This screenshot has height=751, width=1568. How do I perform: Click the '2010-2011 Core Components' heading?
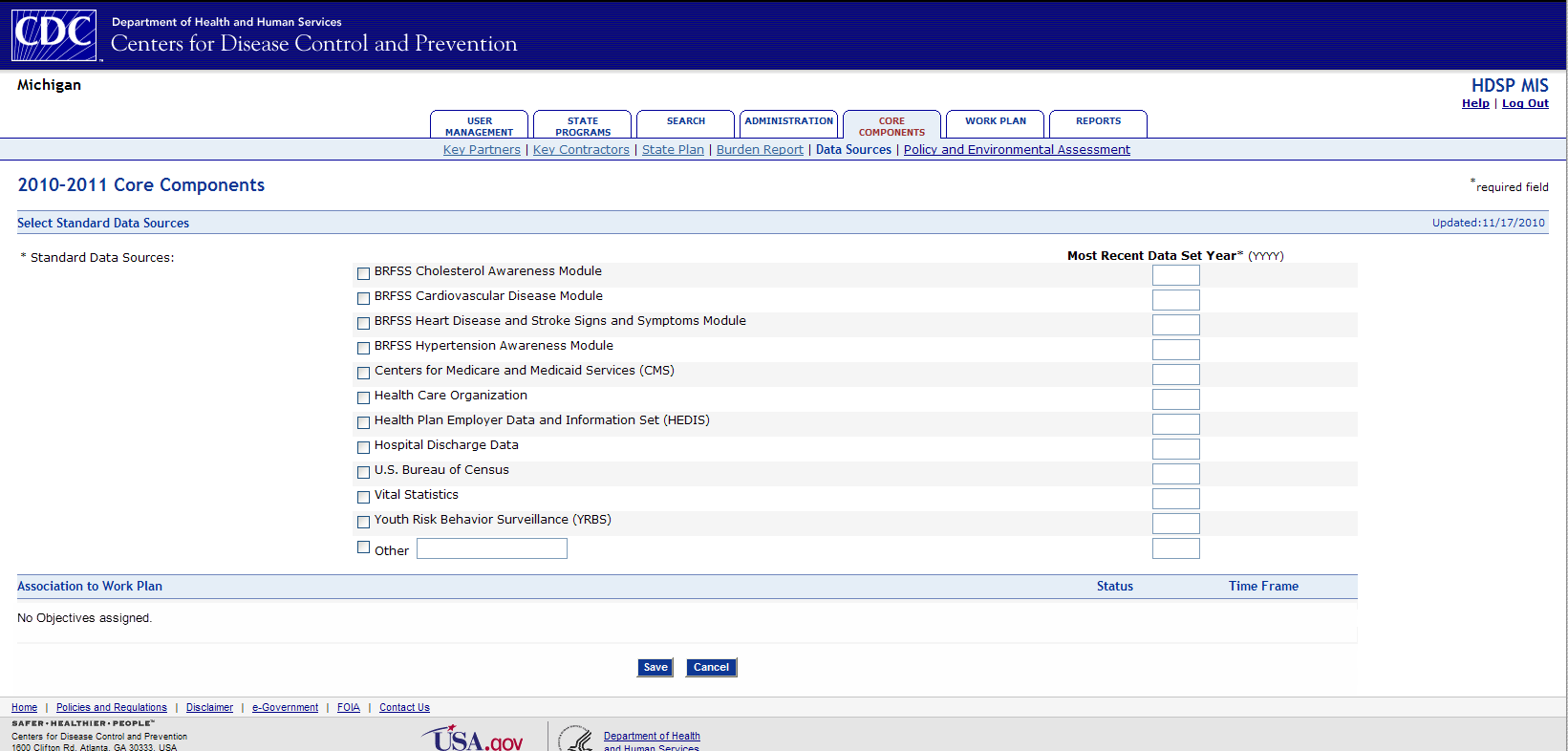pos(141,185)
